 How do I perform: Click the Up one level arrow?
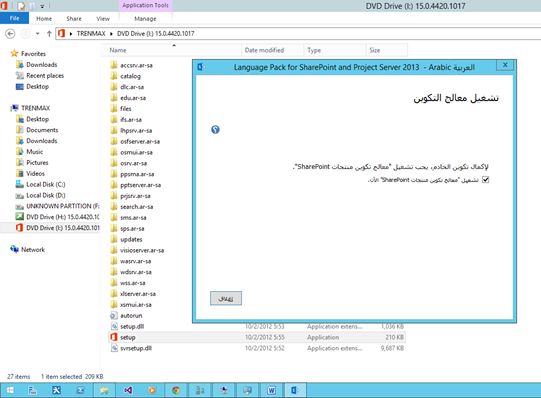point(49,33)
